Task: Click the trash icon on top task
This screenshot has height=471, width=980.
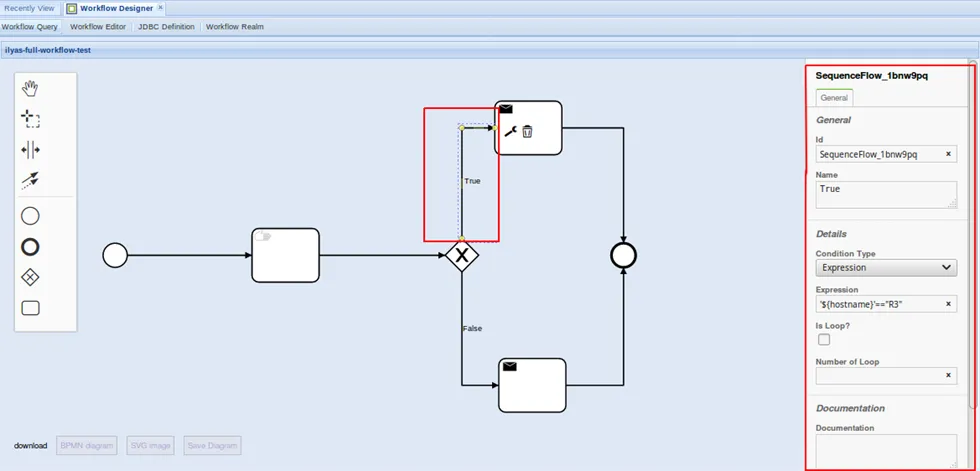Action: [x=528, y=131]
